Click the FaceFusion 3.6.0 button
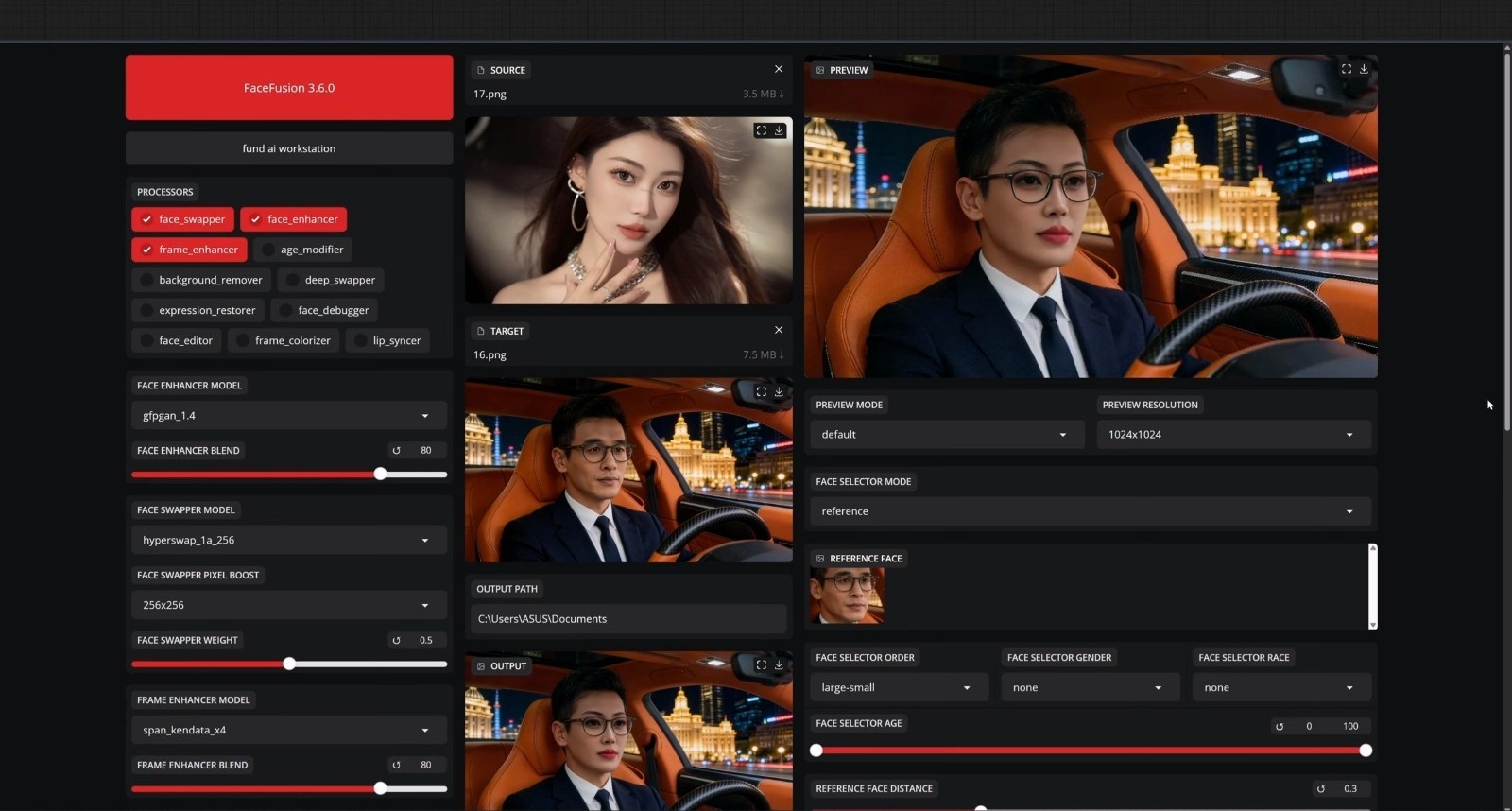This screenshot has height=811, width=1512. 289,88
